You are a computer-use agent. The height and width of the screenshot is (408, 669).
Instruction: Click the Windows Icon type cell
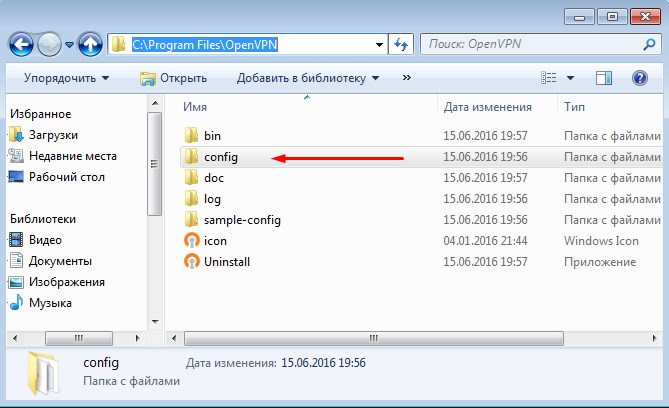click(x=601, y=241)
